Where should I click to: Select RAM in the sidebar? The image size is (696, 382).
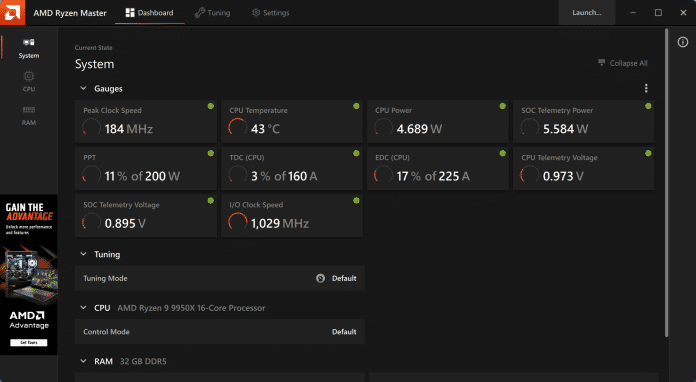[x=29, y=115]
